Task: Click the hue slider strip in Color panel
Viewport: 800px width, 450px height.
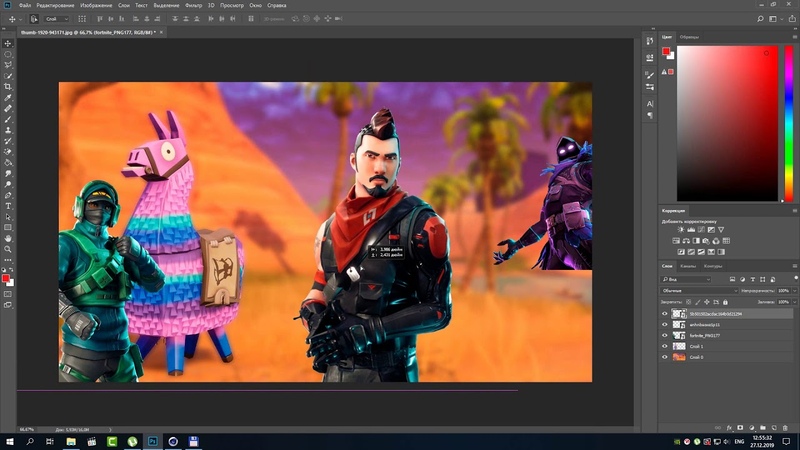Action: [x=789, y=123]
